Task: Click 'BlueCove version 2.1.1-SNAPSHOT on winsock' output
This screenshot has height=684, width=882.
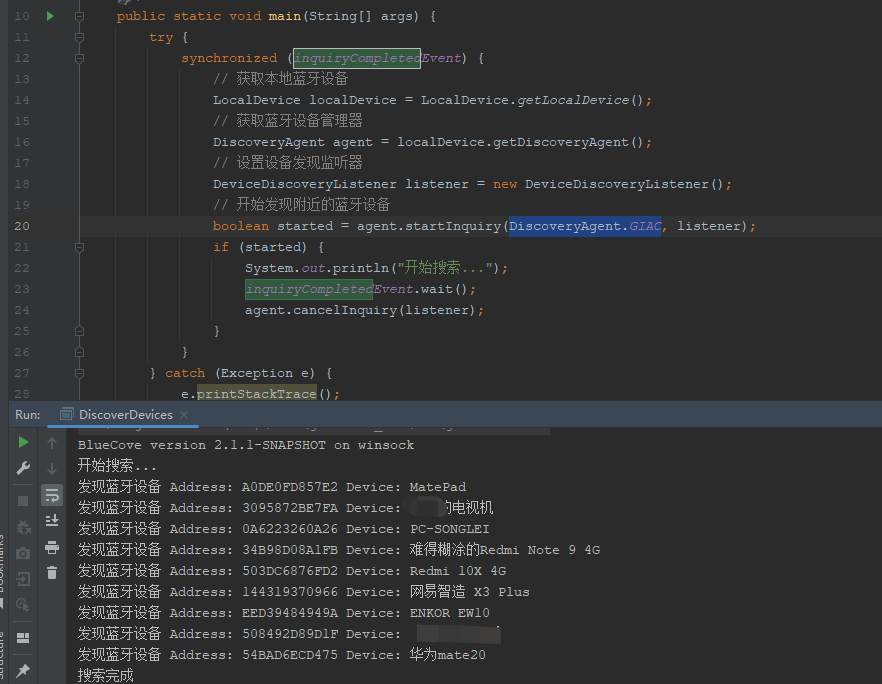Action: (x=246, y=445)
